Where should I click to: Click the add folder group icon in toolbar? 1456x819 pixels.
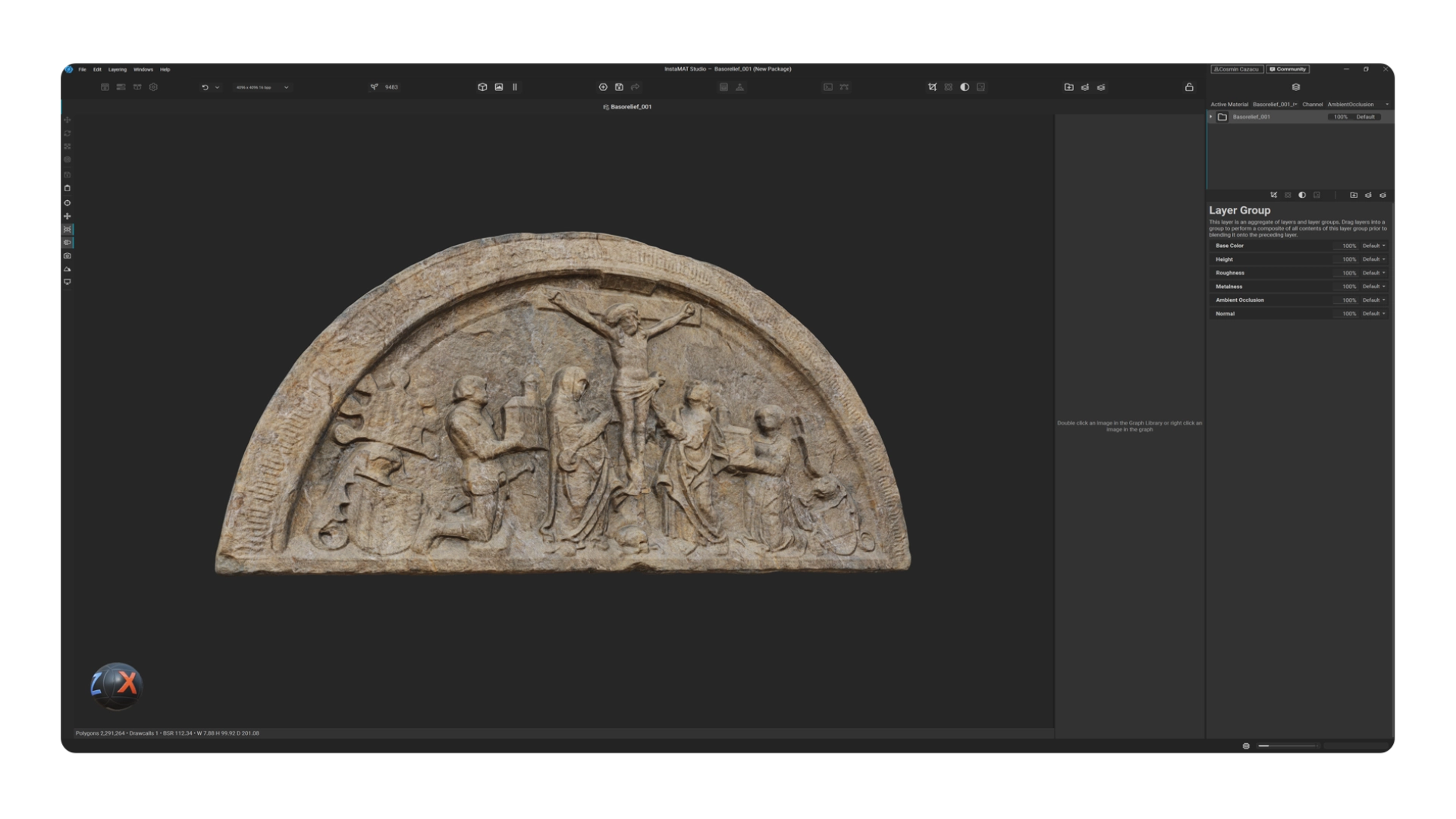(1069, 87)
